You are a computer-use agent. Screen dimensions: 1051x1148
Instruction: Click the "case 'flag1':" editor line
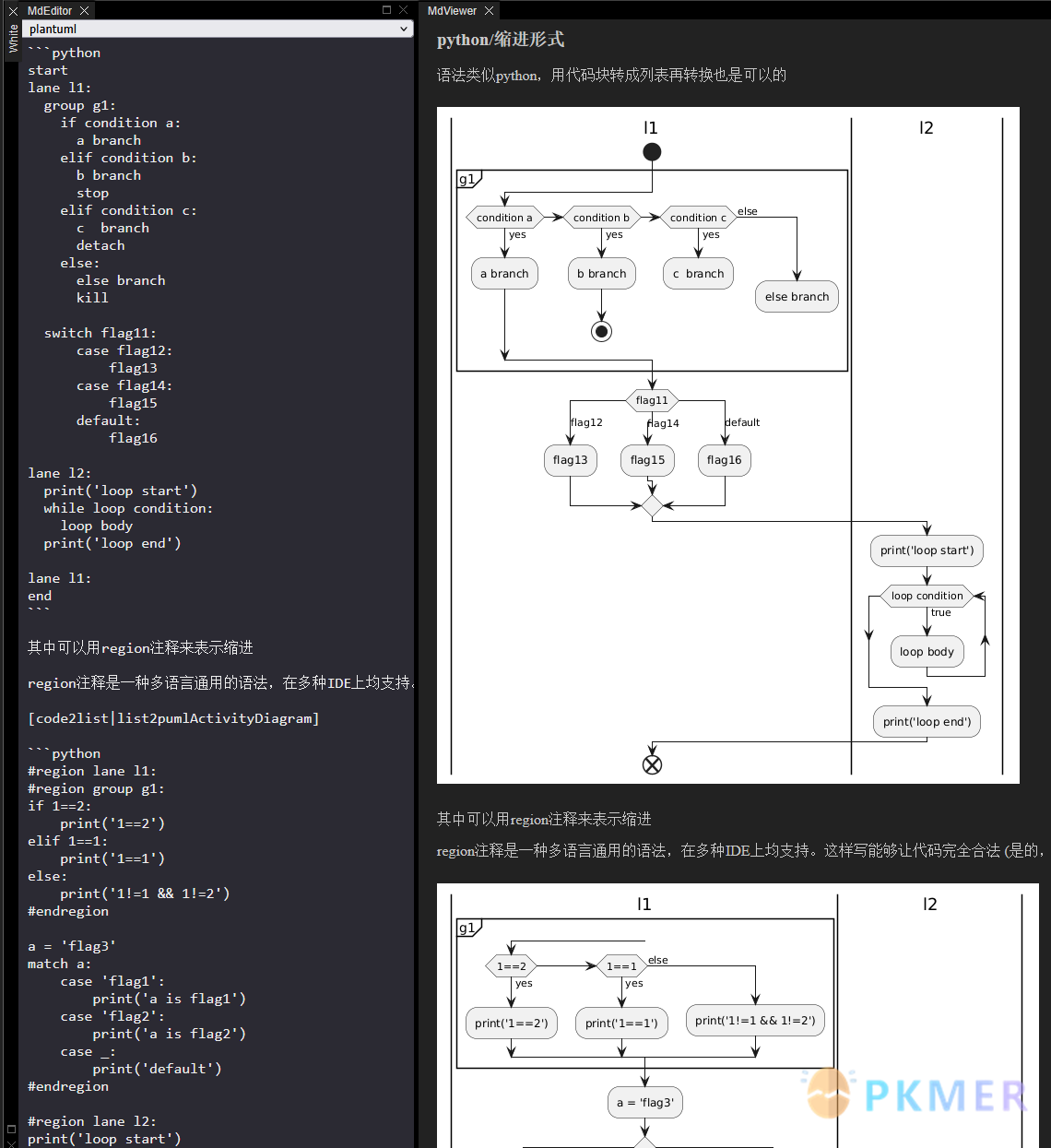tap(112, 981)
